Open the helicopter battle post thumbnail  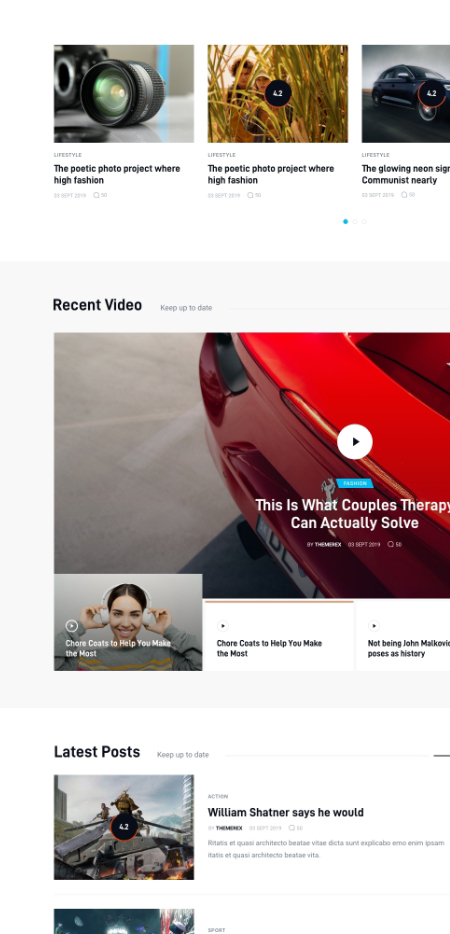pos(124,827)
